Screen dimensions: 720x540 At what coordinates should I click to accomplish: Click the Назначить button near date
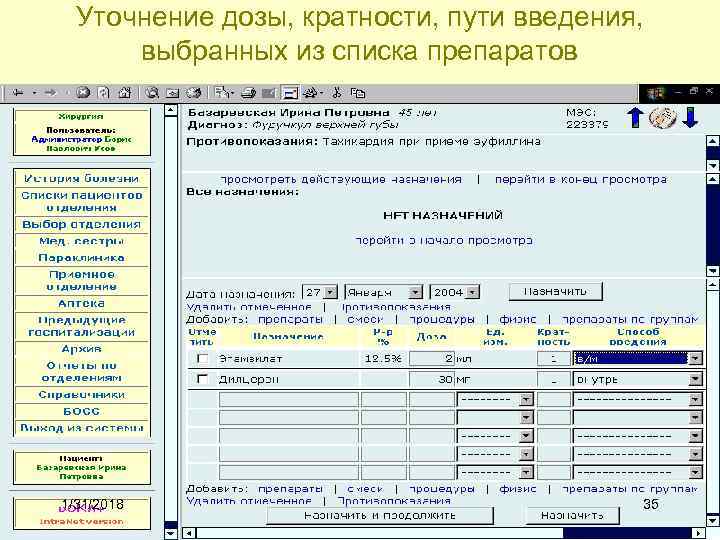[556, 291]
